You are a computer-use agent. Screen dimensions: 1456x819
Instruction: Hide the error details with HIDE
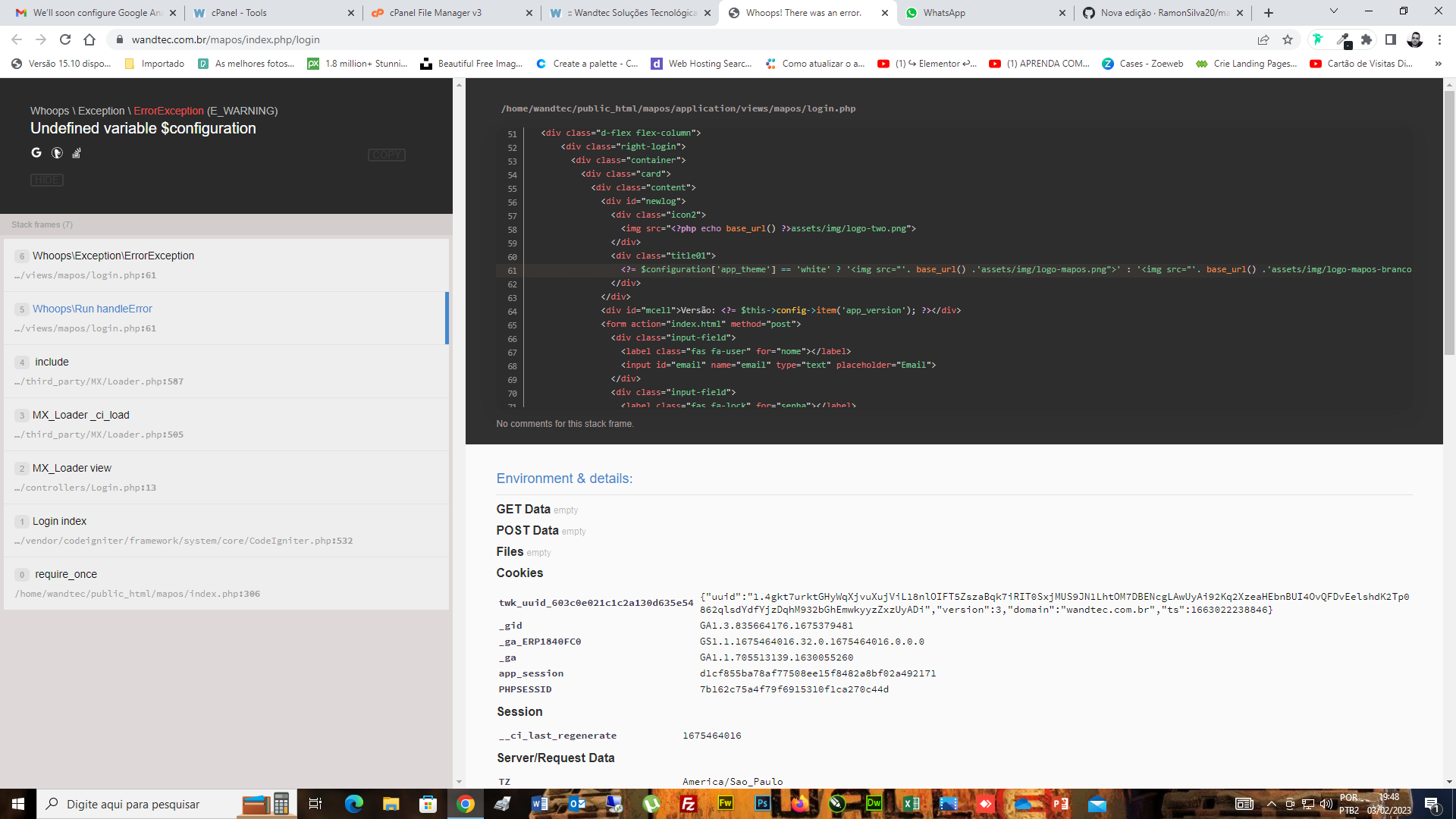click(46, 180)
